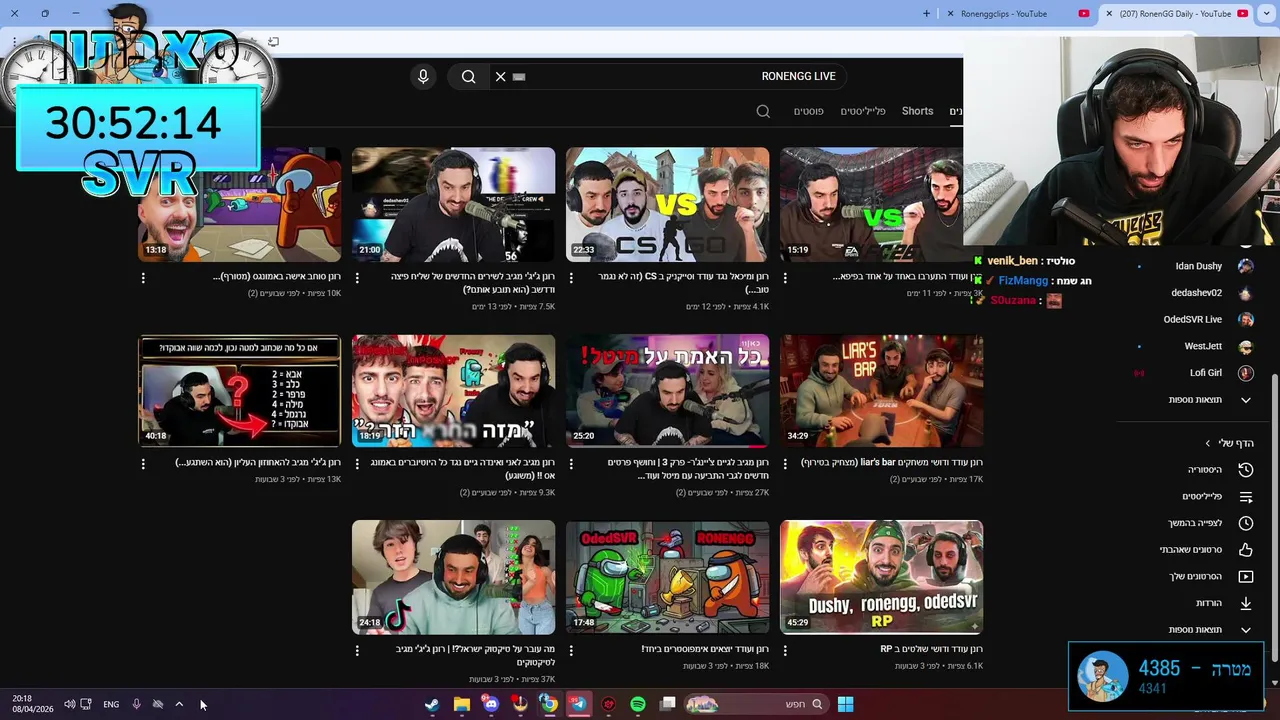1280x720 pixels.
Task: Open three-dot menu for the 22:33 CS video
Action: 571,278
